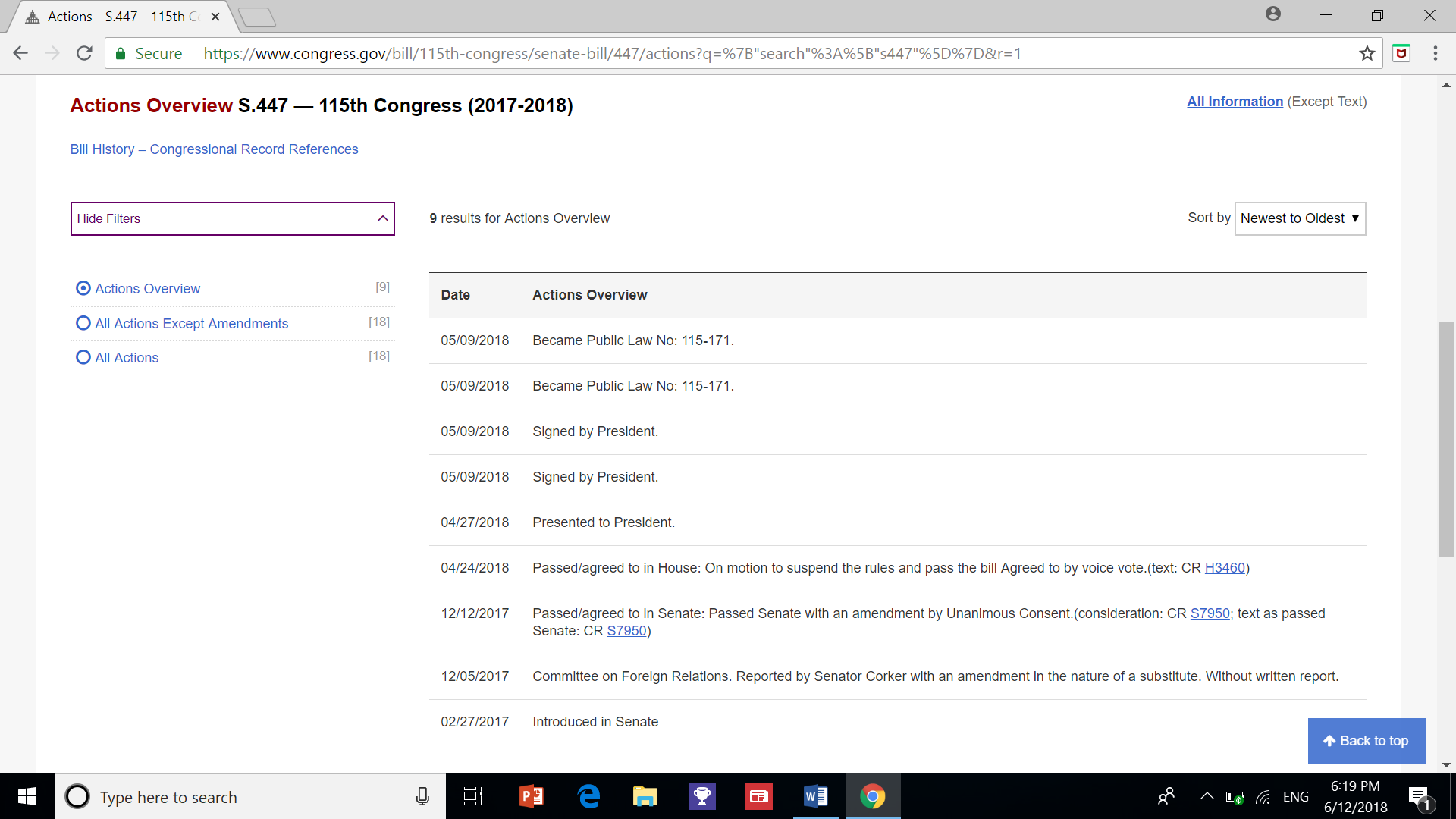Click the date 04/24/2018 cell
This screenshot has width=1456, height=819.
point(475,568)
